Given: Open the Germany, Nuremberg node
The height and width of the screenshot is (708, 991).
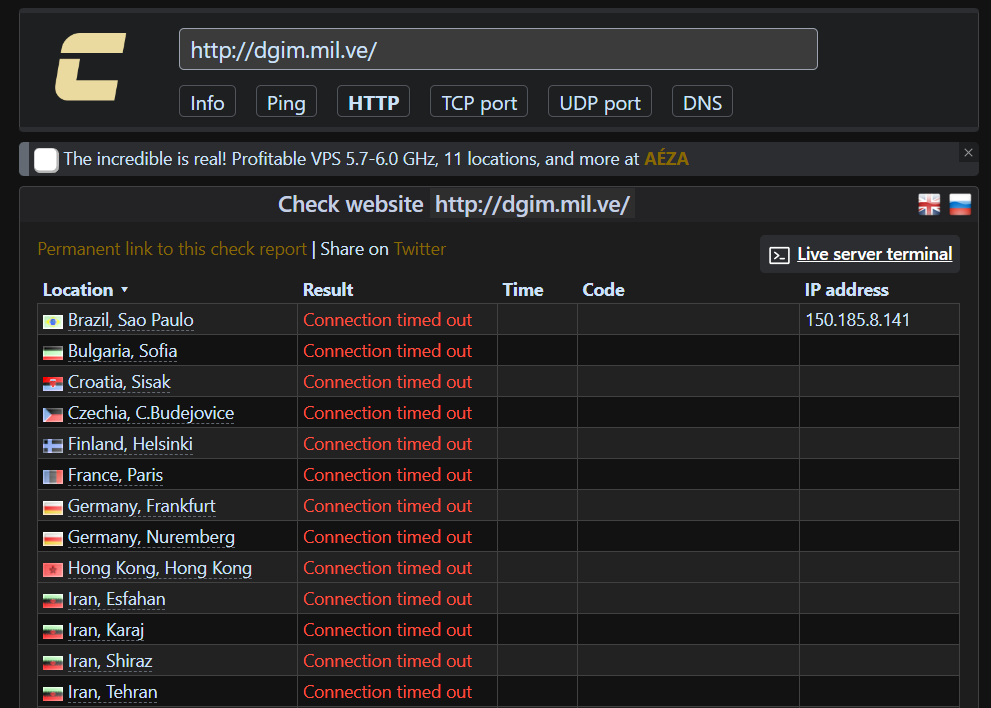Looking at the screenshot, I should pyautogui.click(x=151, y=537).
